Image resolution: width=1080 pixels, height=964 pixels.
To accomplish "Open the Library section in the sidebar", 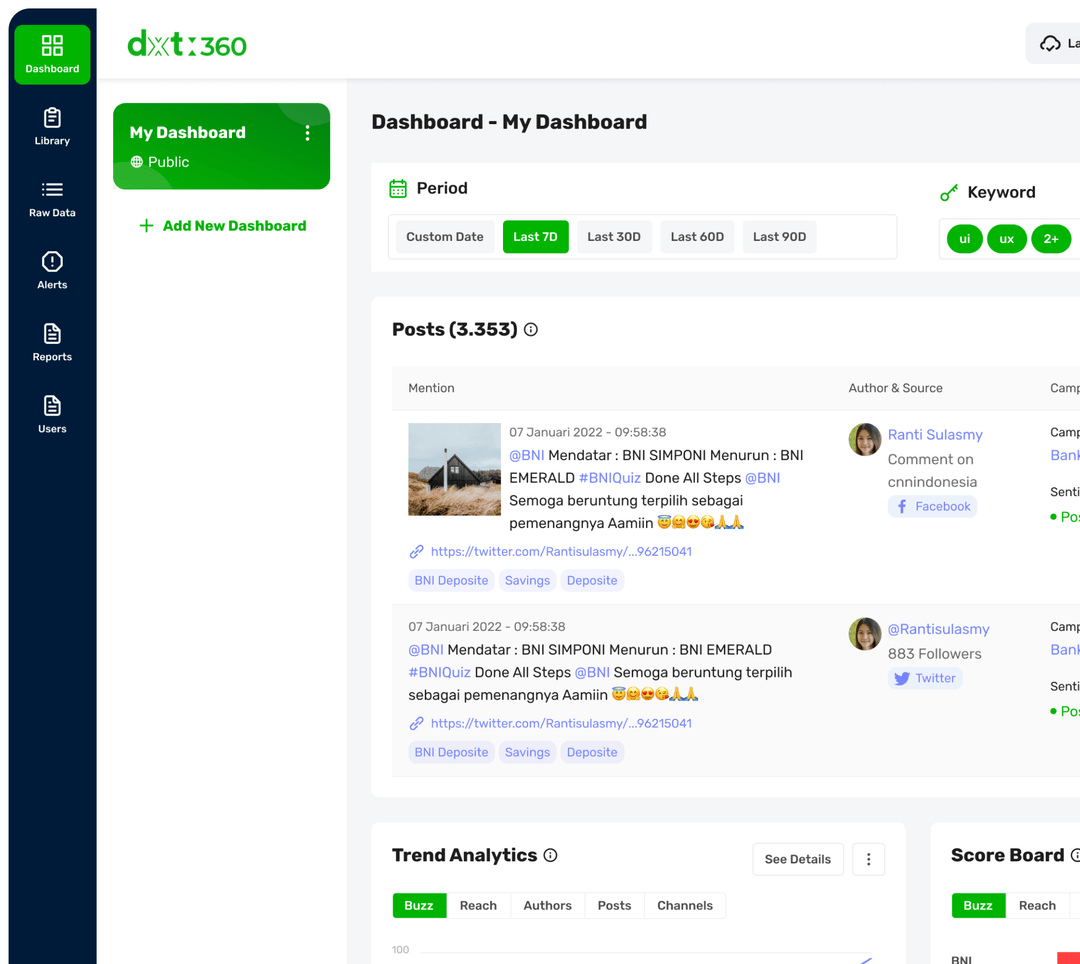I will coord(51,124).
